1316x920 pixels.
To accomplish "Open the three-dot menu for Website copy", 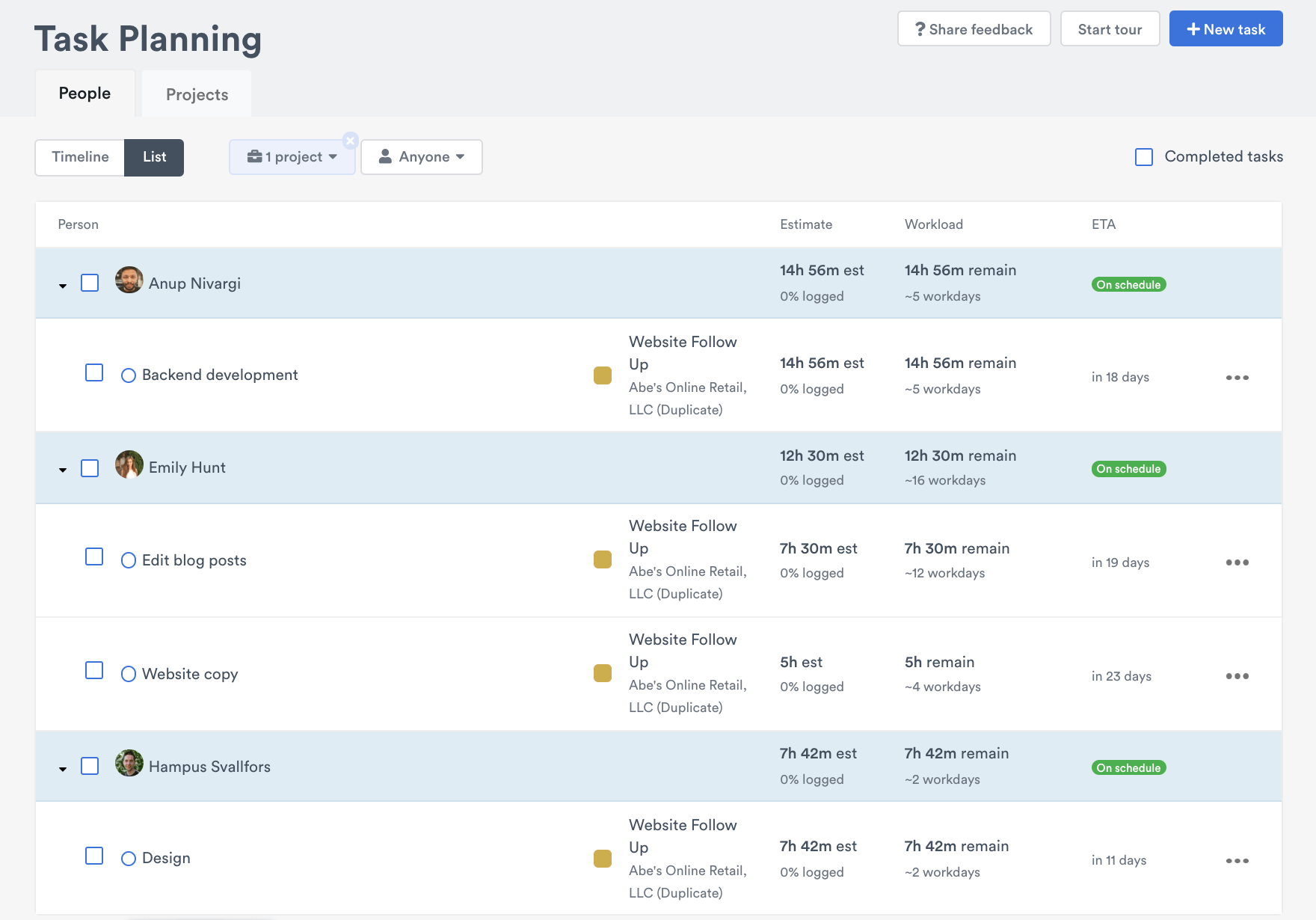I will tap(1237, 676).
